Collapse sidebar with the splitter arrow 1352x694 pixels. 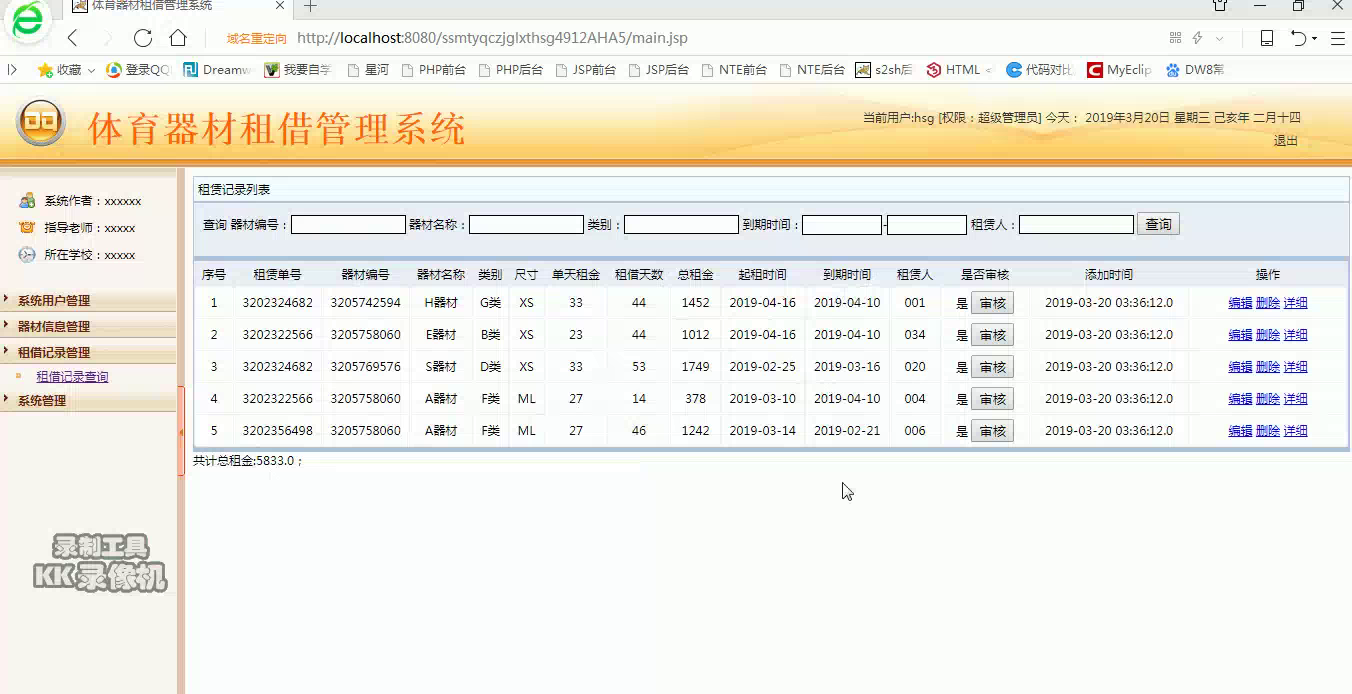[x=181, y=432]
